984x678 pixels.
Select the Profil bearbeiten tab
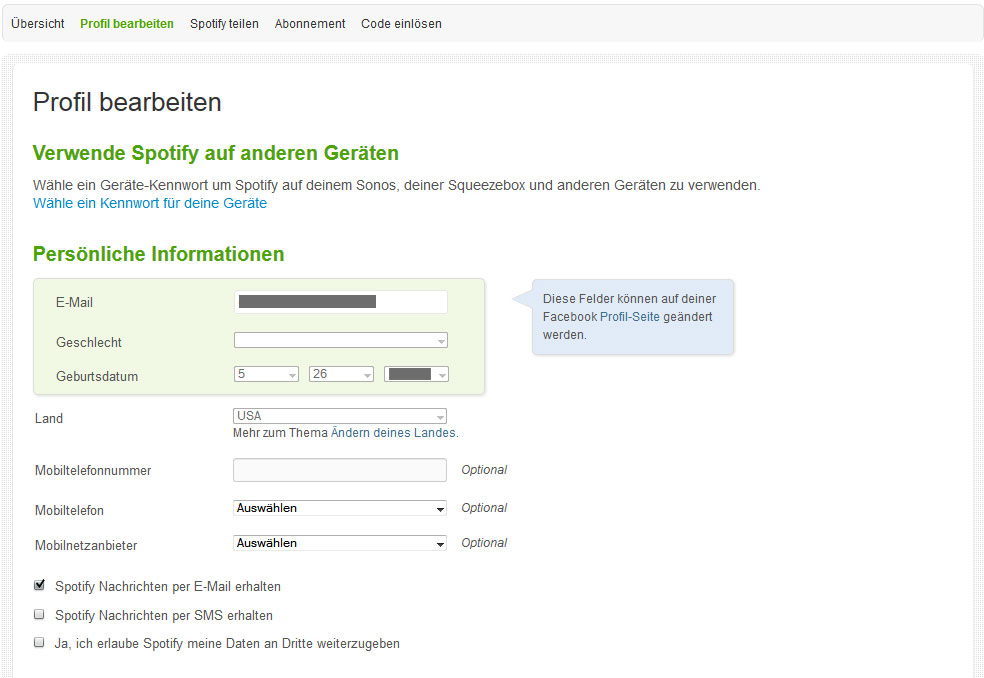pos(127,24)
